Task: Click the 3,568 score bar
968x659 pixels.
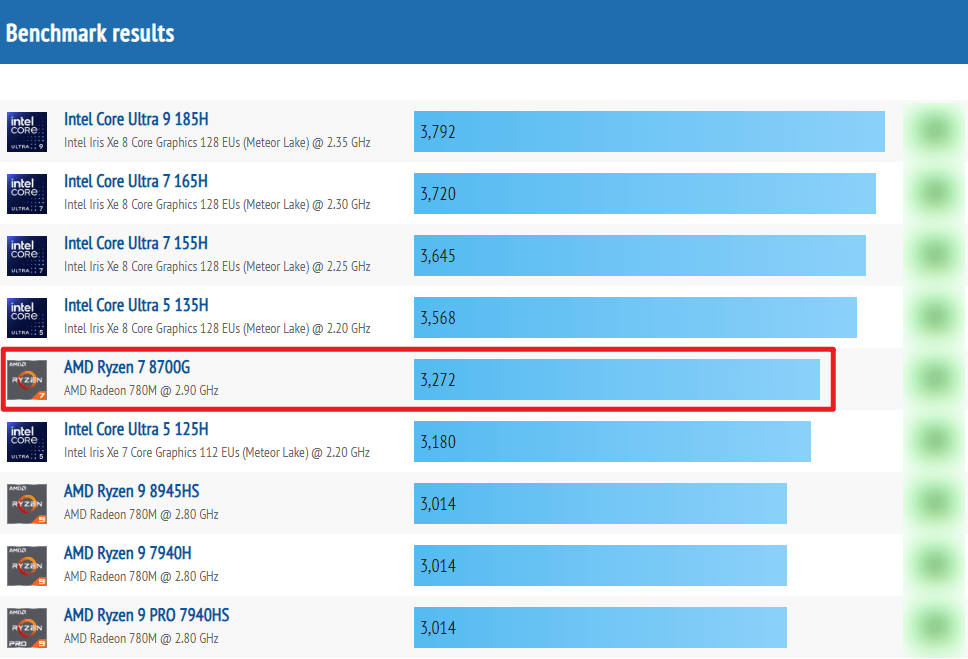Action: pos(635,317)
